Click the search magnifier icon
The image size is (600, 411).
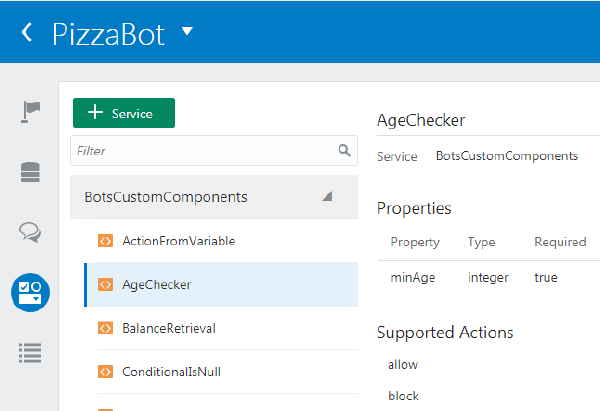[x=345, y=151]
